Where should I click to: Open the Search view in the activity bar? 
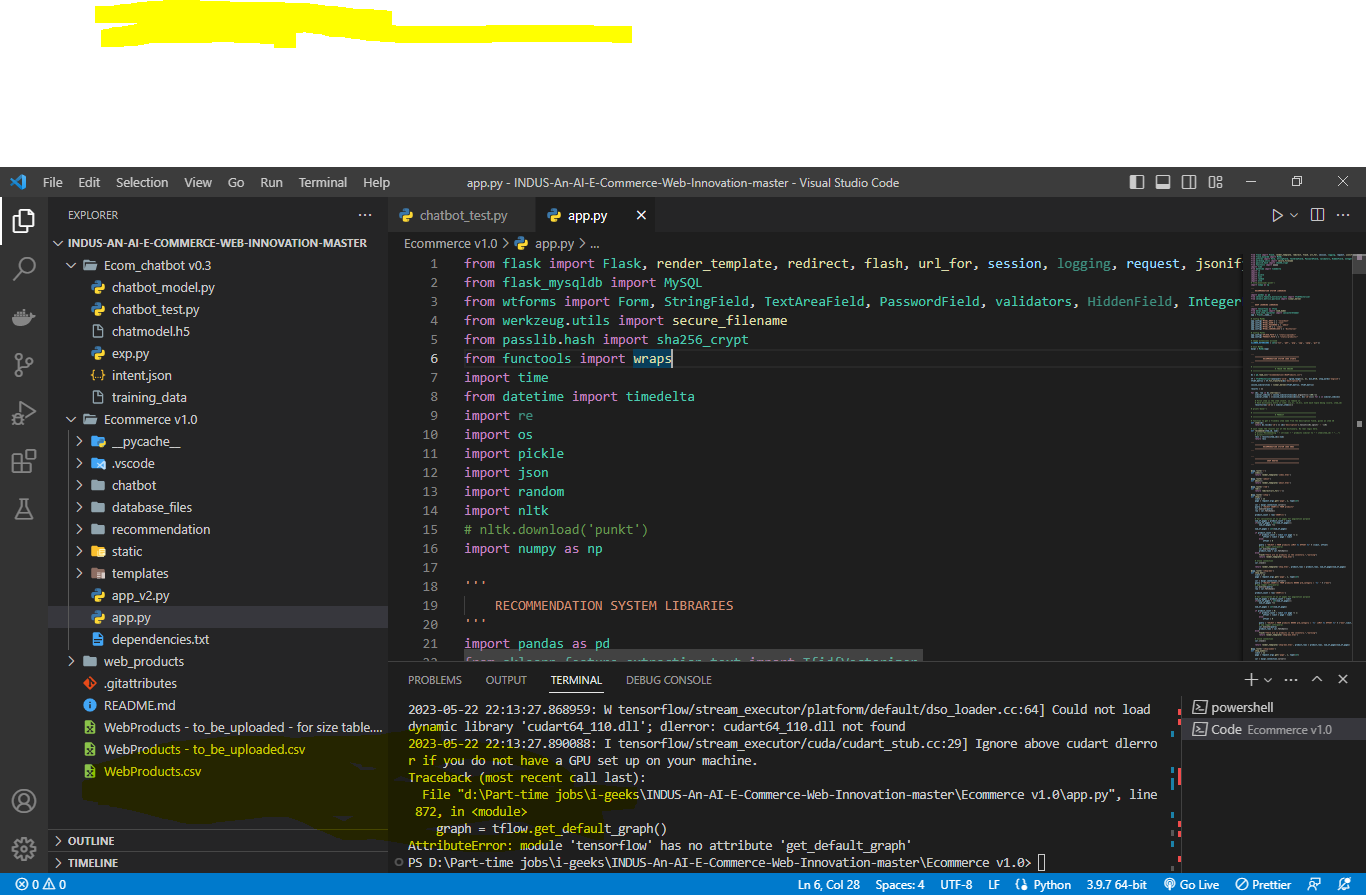pyautogui.click(x=22, y=268)
